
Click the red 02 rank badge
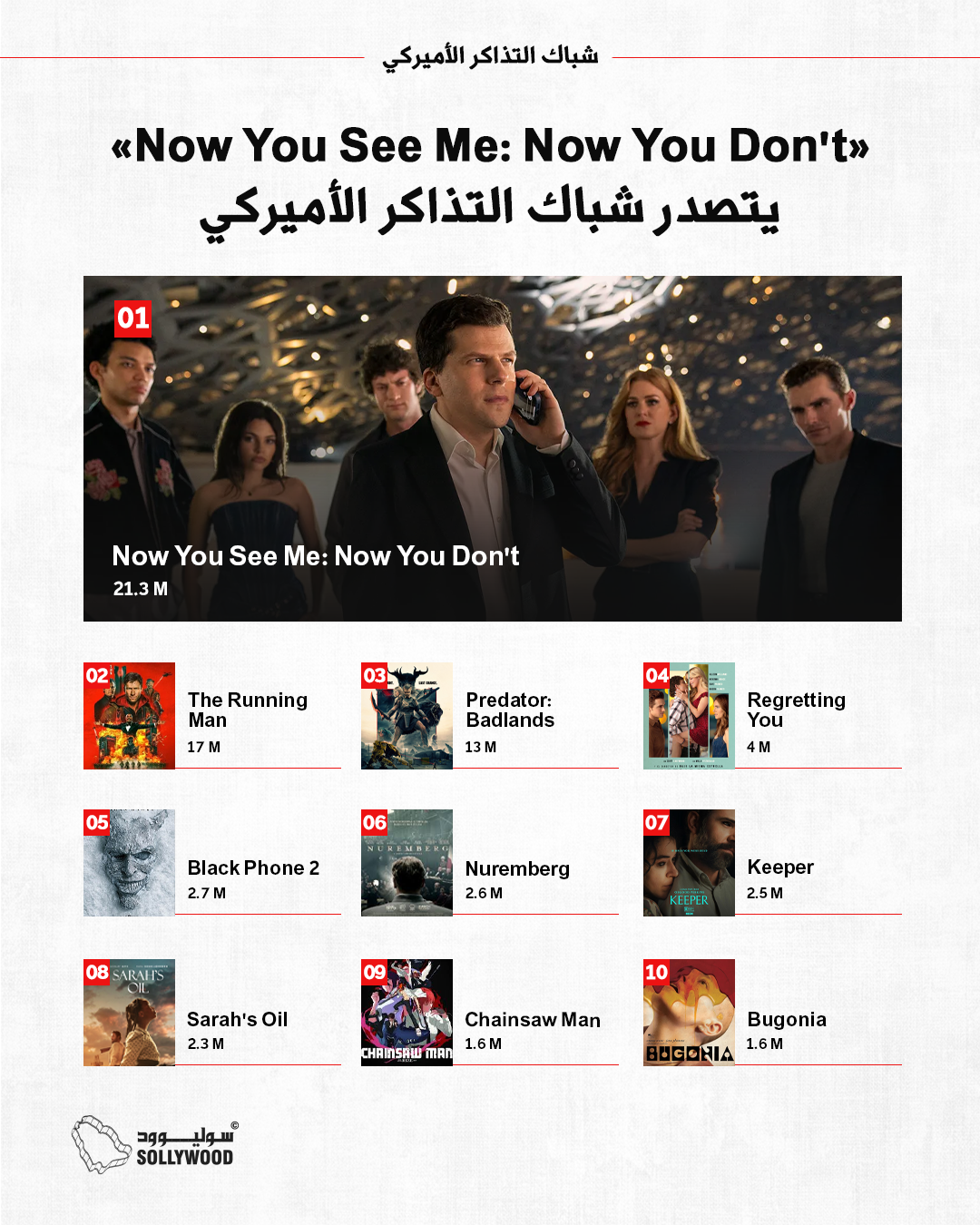[97, 675]
